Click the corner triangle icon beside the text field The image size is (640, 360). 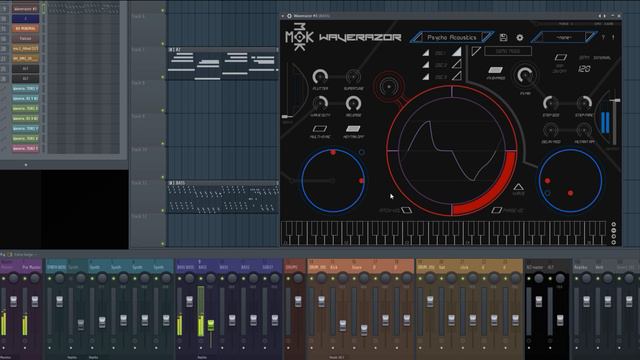(476, 51)
